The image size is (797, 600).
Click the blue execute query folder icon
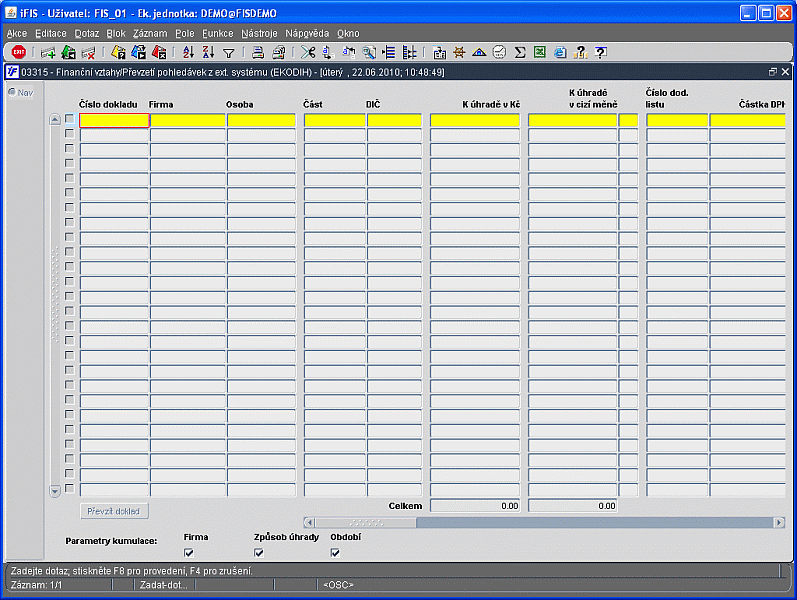tap(138, 52)
